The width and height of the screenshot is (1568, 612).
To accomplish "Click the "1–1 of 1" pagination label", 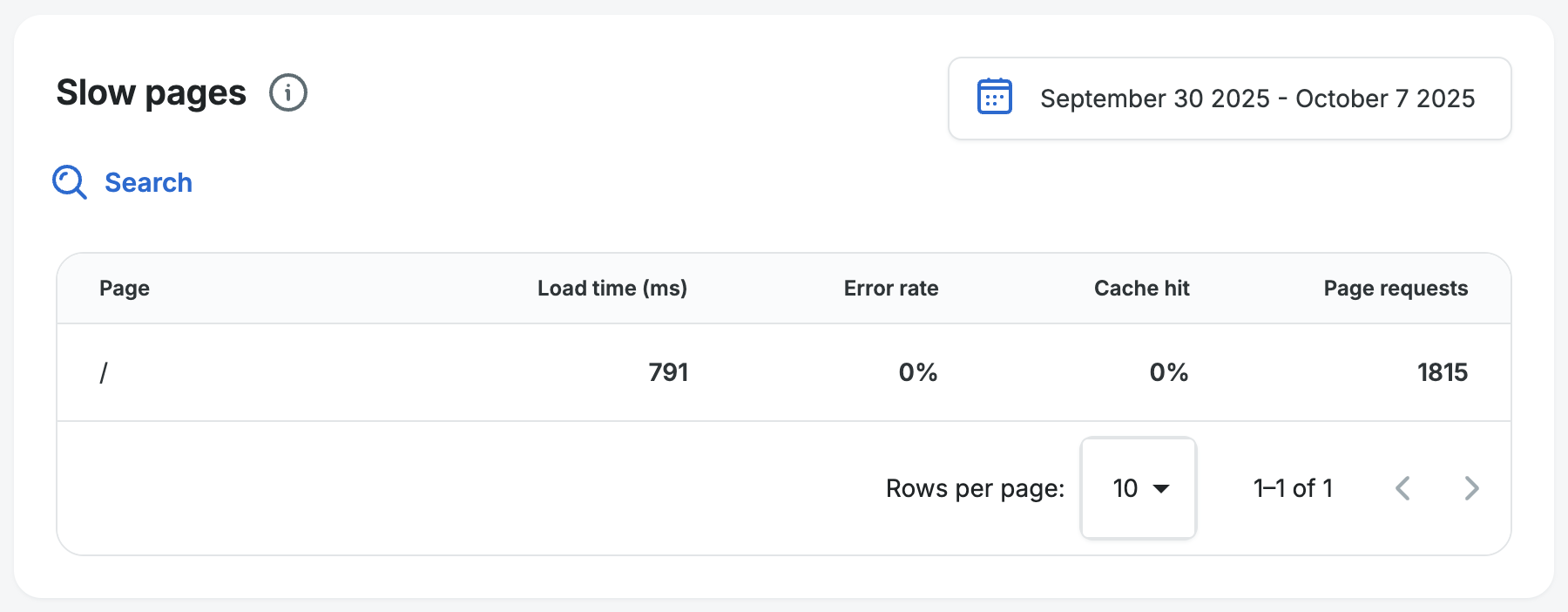I will pyautogui.click(x=1293, y=488).
